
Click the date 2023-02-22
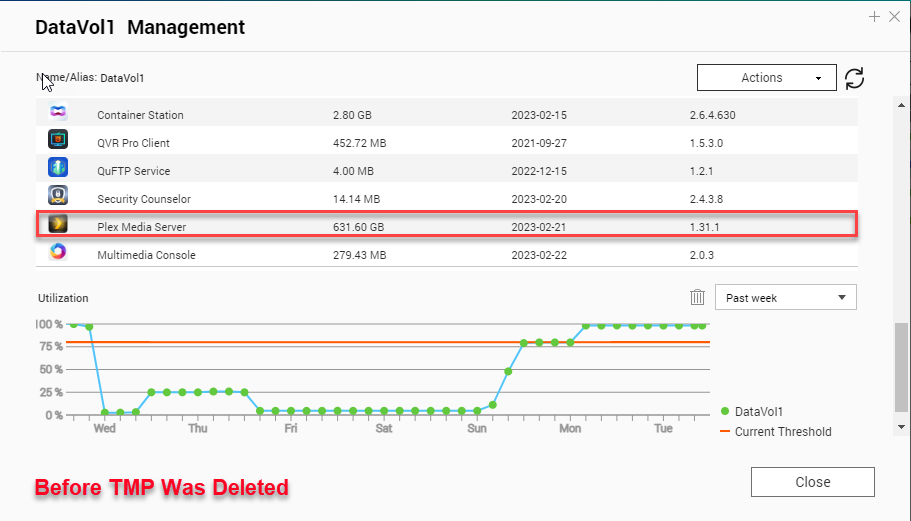539,255
